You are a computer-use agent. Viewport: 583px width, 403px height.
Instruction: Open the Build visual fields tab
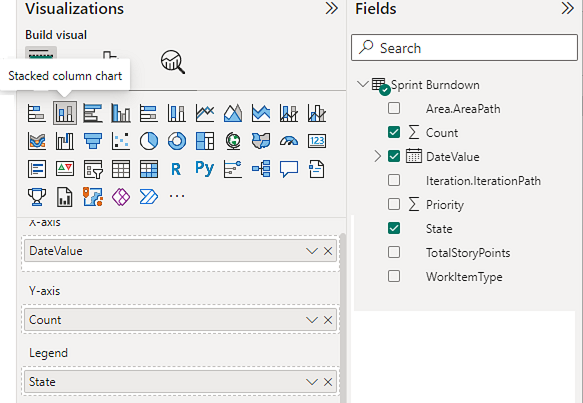(41, 54)
